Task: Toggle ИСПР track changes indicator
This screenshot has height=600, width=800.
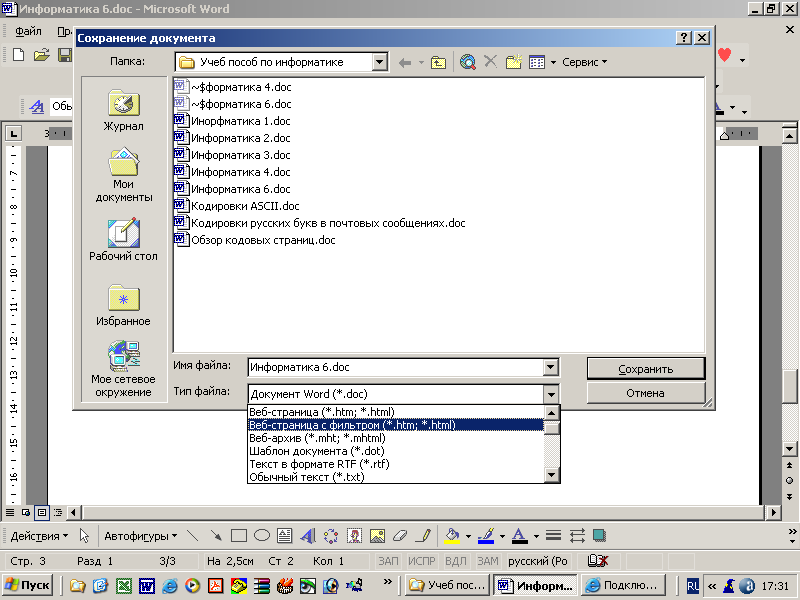Action: point(421,561)
